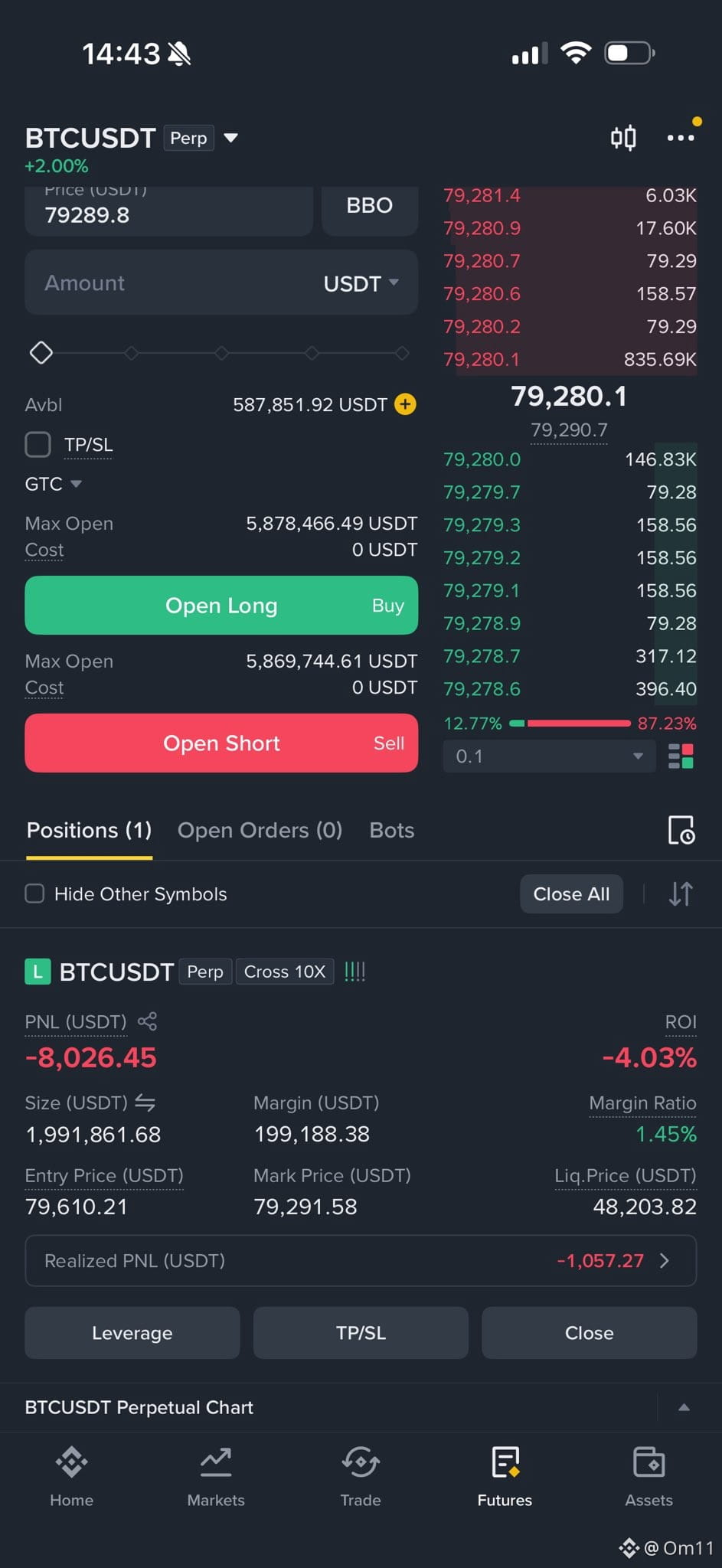Tap the Open Long Buy button
Screen dimensions: 722x1568
tap(221, 605)
